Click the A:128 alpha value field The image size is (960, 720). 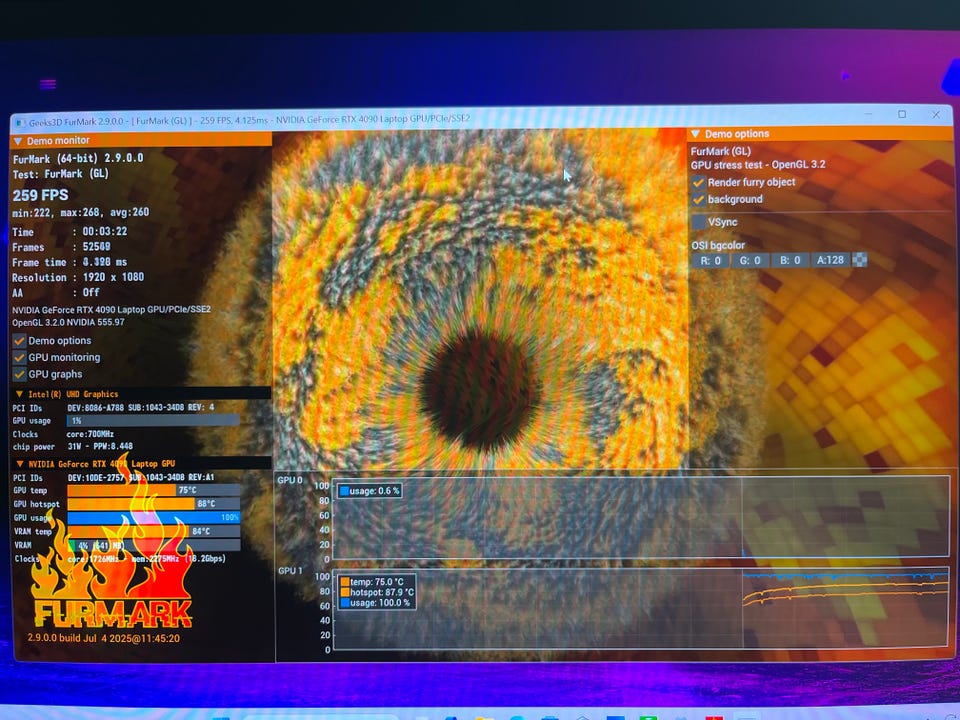829,260
